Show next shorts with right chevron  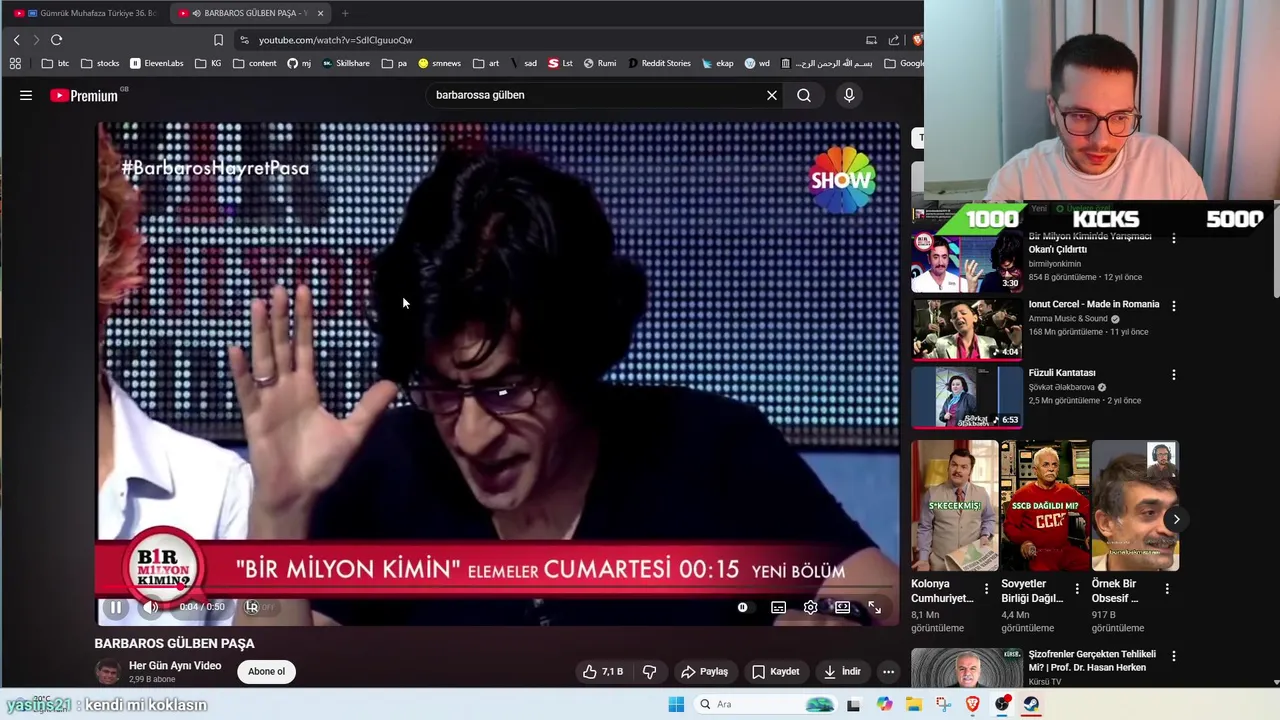1176,519
